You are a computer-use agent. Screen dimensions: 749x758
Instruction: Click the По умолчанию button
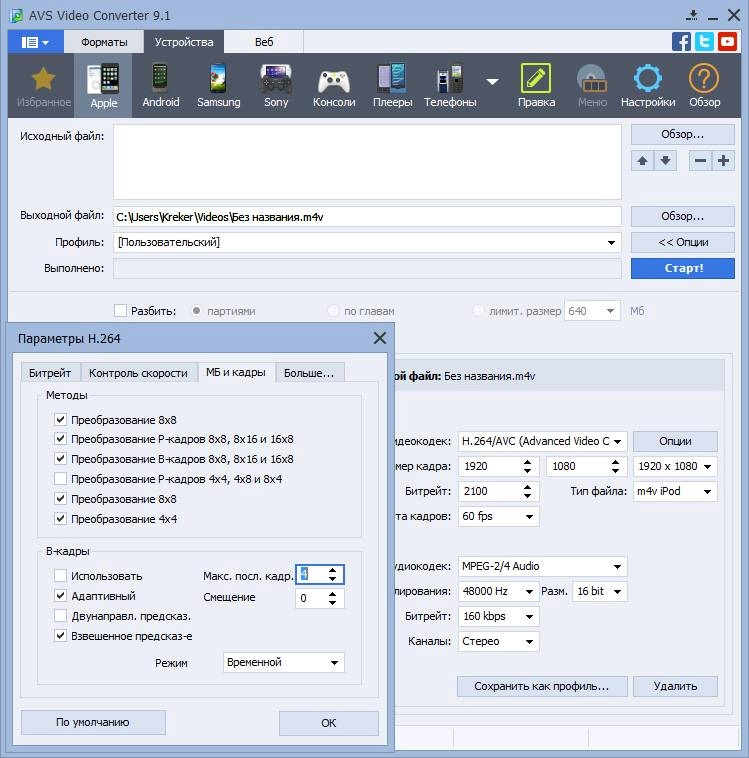[93, 722]
